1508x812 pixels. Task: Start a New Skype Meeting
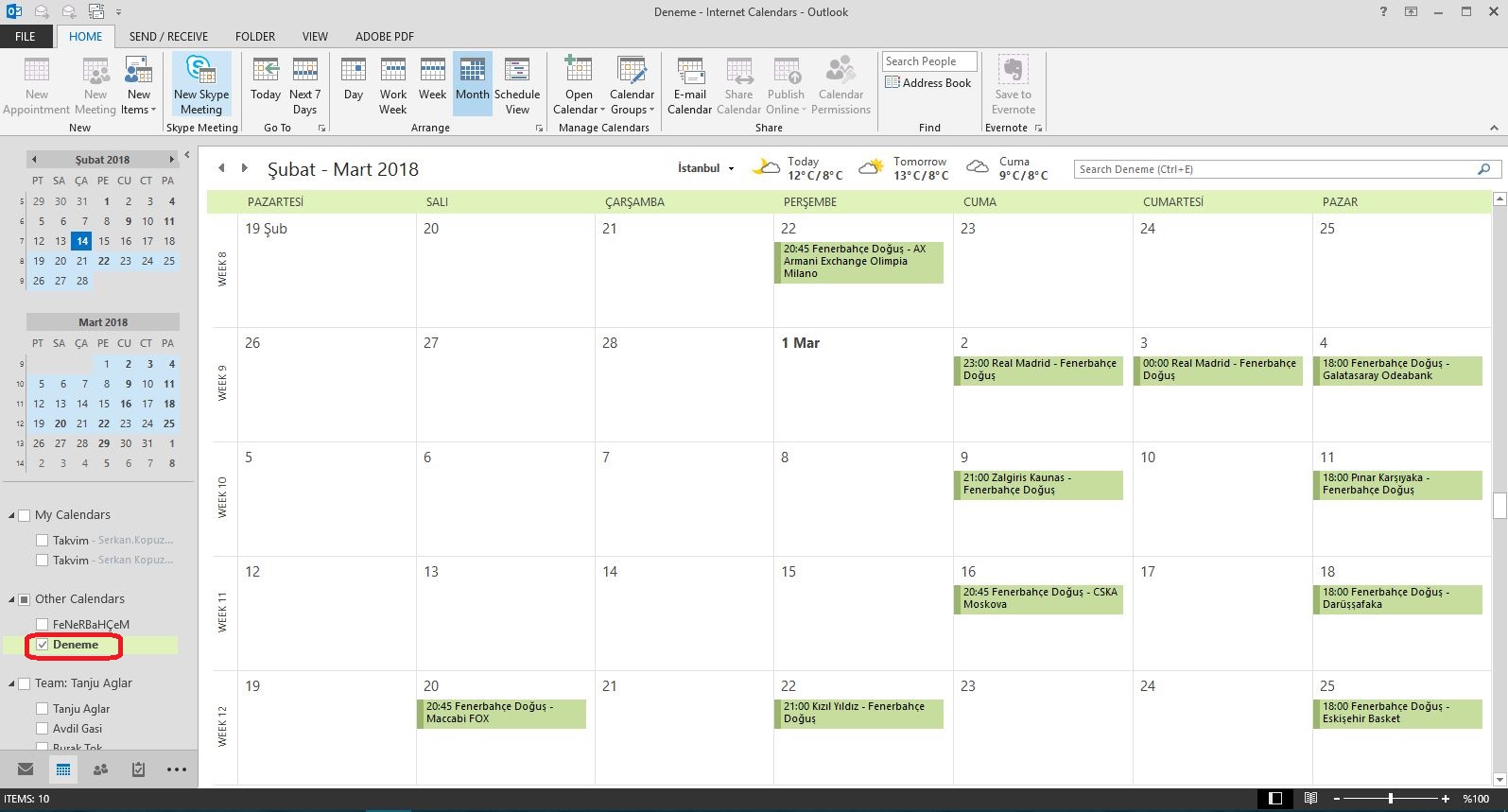click(201, 85)
